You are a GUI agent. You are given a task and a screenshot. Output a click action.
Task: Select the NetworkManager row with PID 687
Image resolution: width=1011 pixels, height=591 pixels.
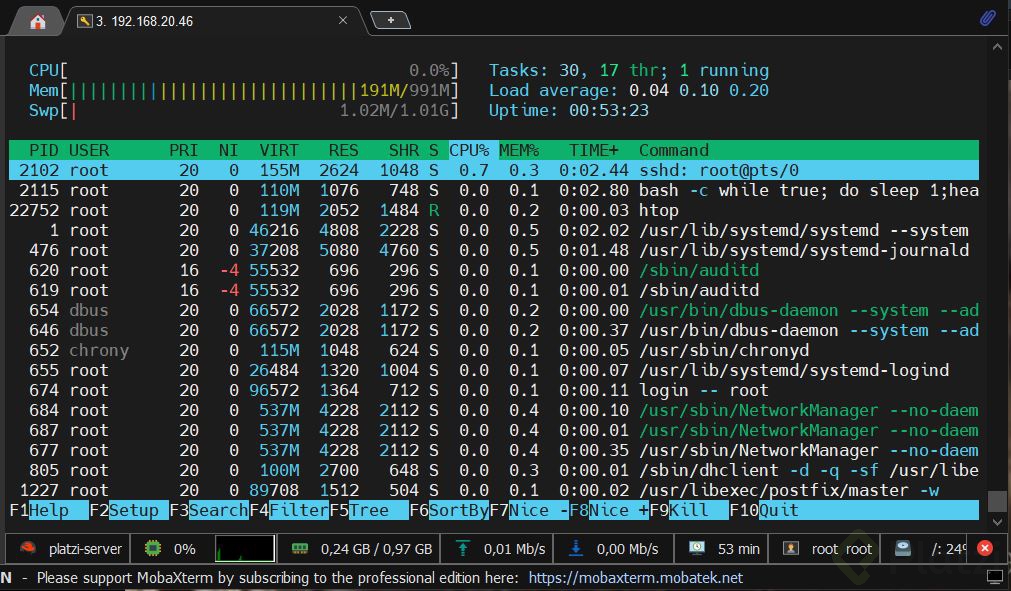[x=494, y=430]
